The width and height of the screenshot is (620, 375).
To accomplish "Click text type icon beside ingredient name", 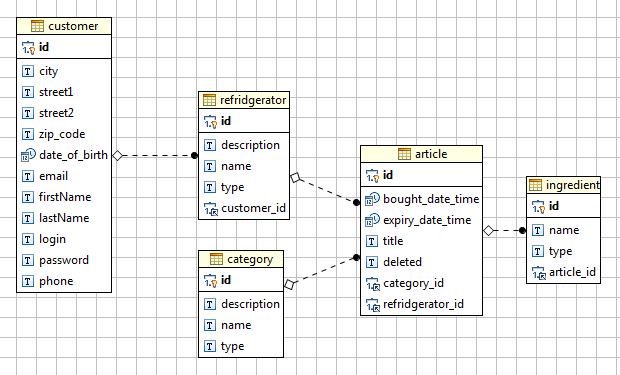I will [x=537, y=230].
